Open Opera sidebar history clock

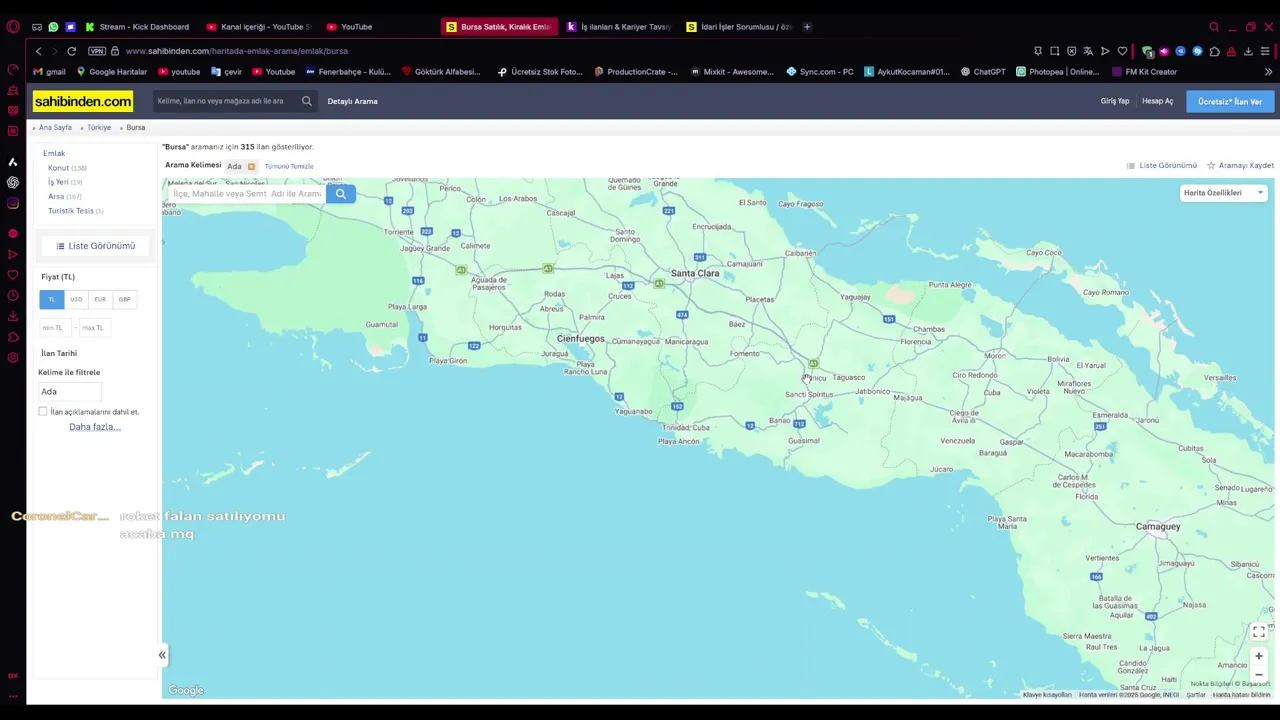click(x=13, y=295)
